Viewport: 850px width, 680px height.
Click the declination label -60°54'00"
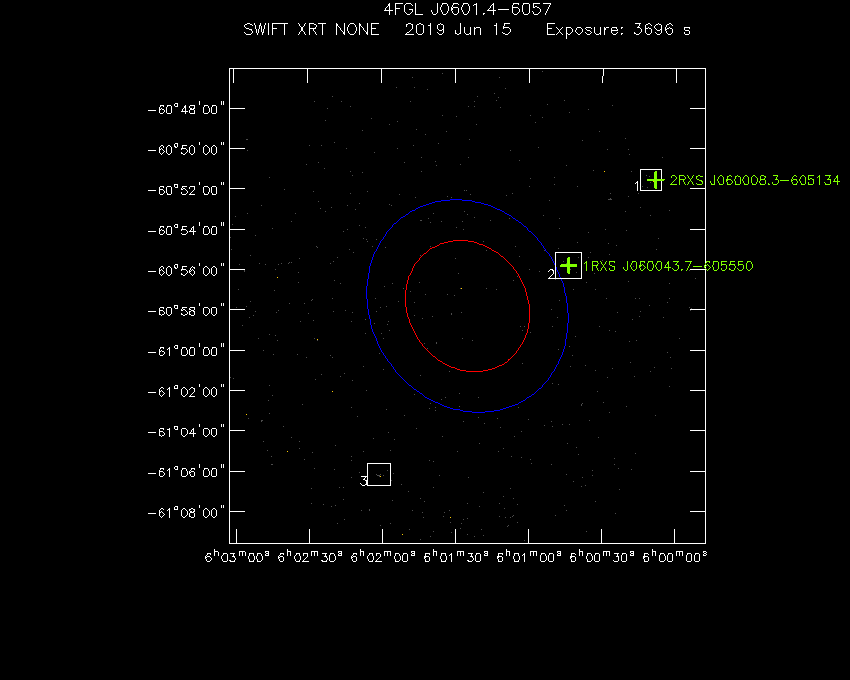click(x=186, y=230)
